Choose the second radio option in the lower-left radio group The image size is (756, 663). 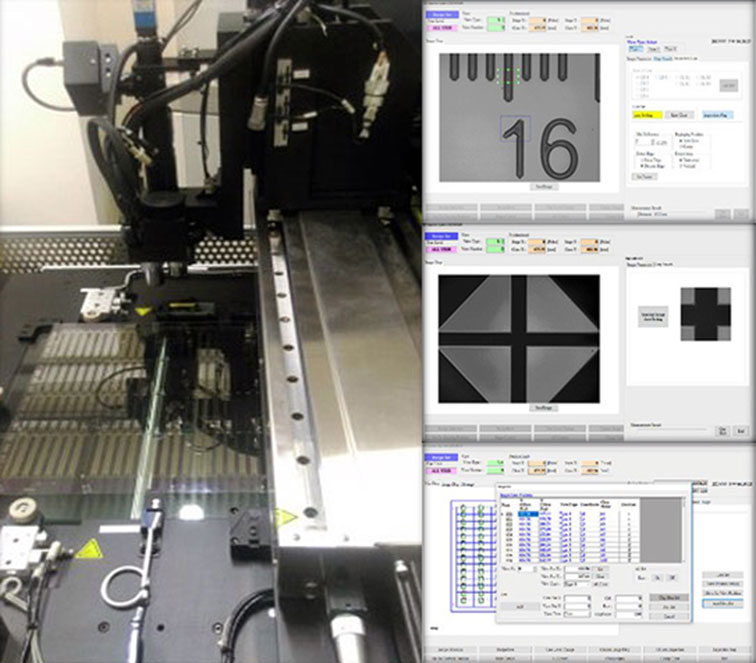point(640,165)
